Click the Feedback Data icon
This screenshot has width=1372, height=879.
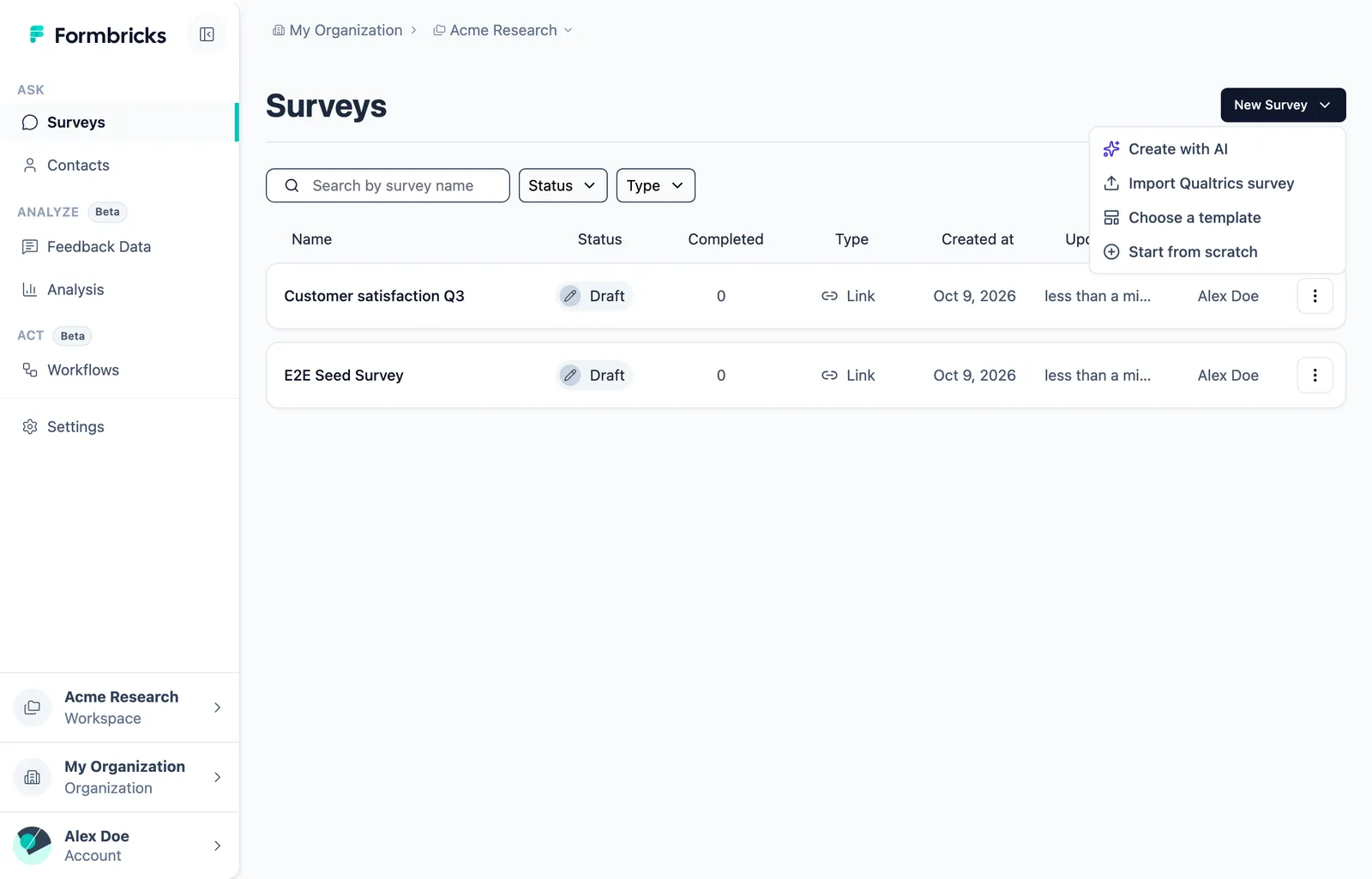(30, 247)
